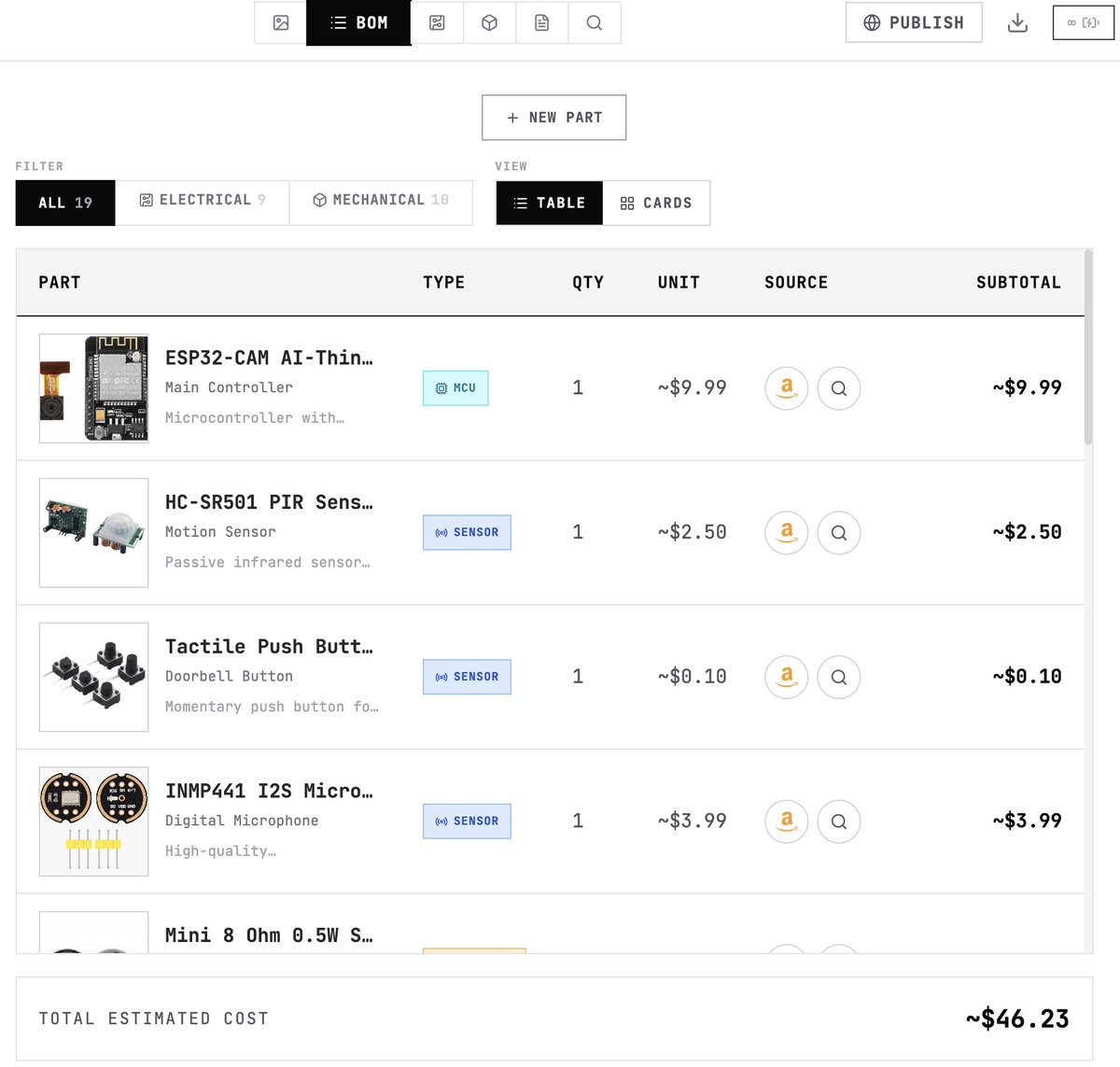Click the Doorbell Button subtitle
Viewport: 1120px width, 1067px height.
(x=229, y=677)
